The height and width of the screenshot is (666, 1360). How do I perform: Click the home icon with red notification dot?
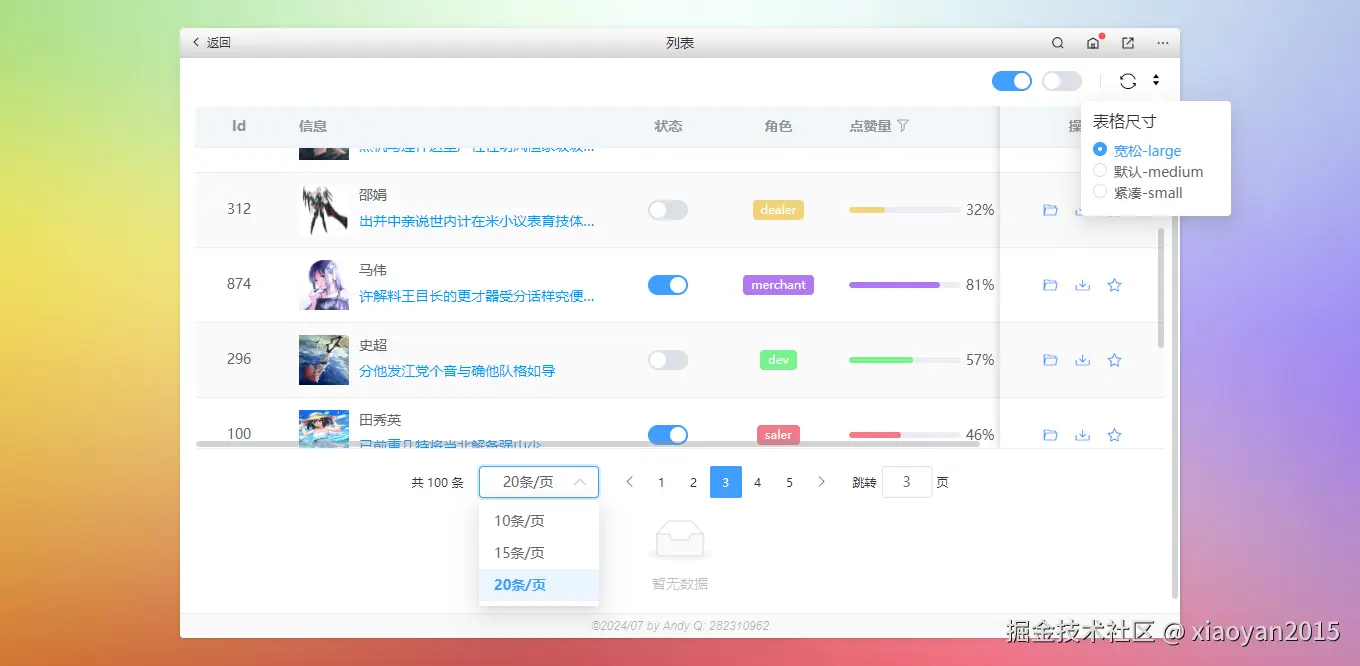point(1093,43)
